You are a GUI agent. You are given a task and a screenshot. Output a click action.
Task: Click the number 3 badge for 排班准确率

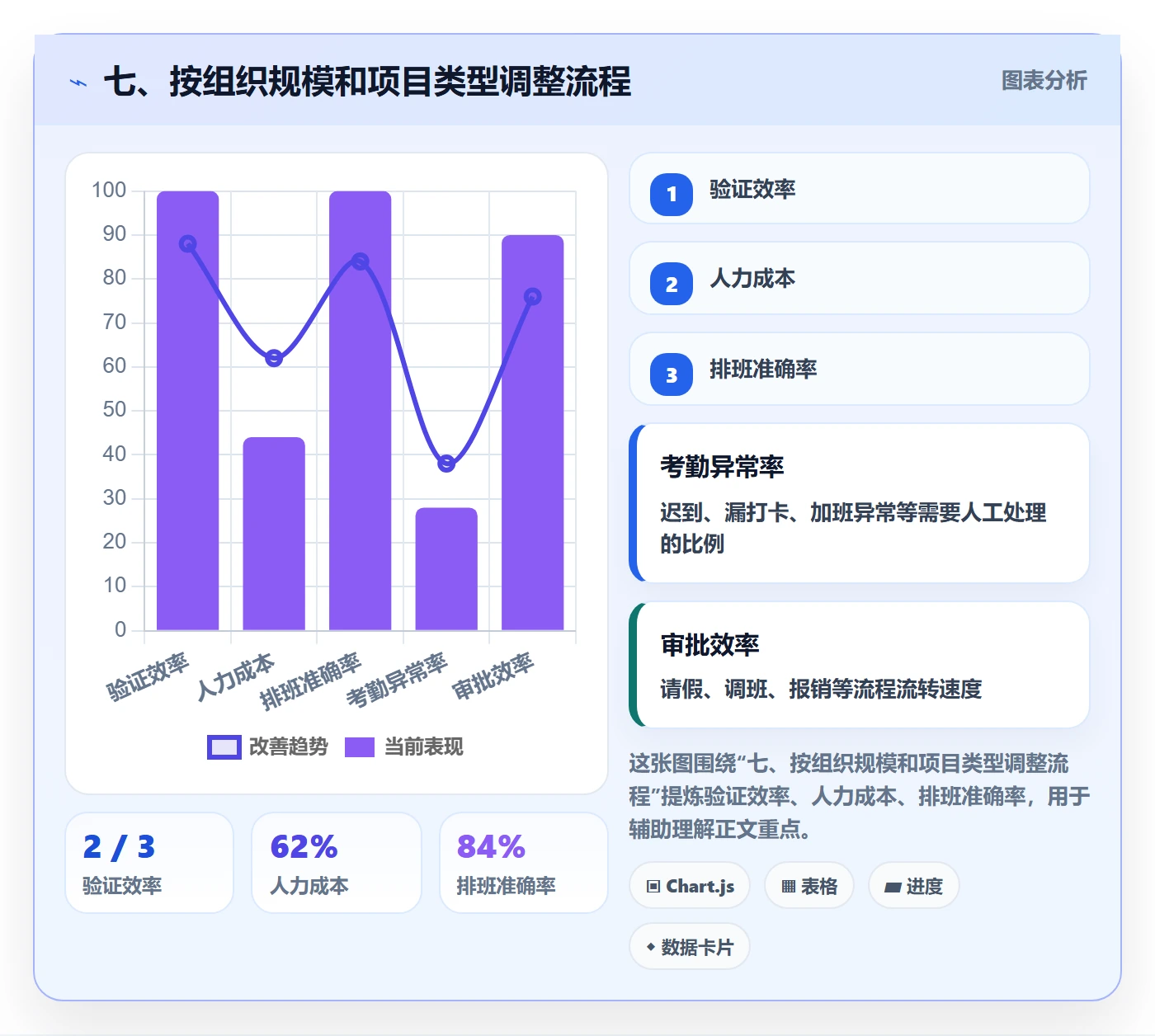point(672,374)
